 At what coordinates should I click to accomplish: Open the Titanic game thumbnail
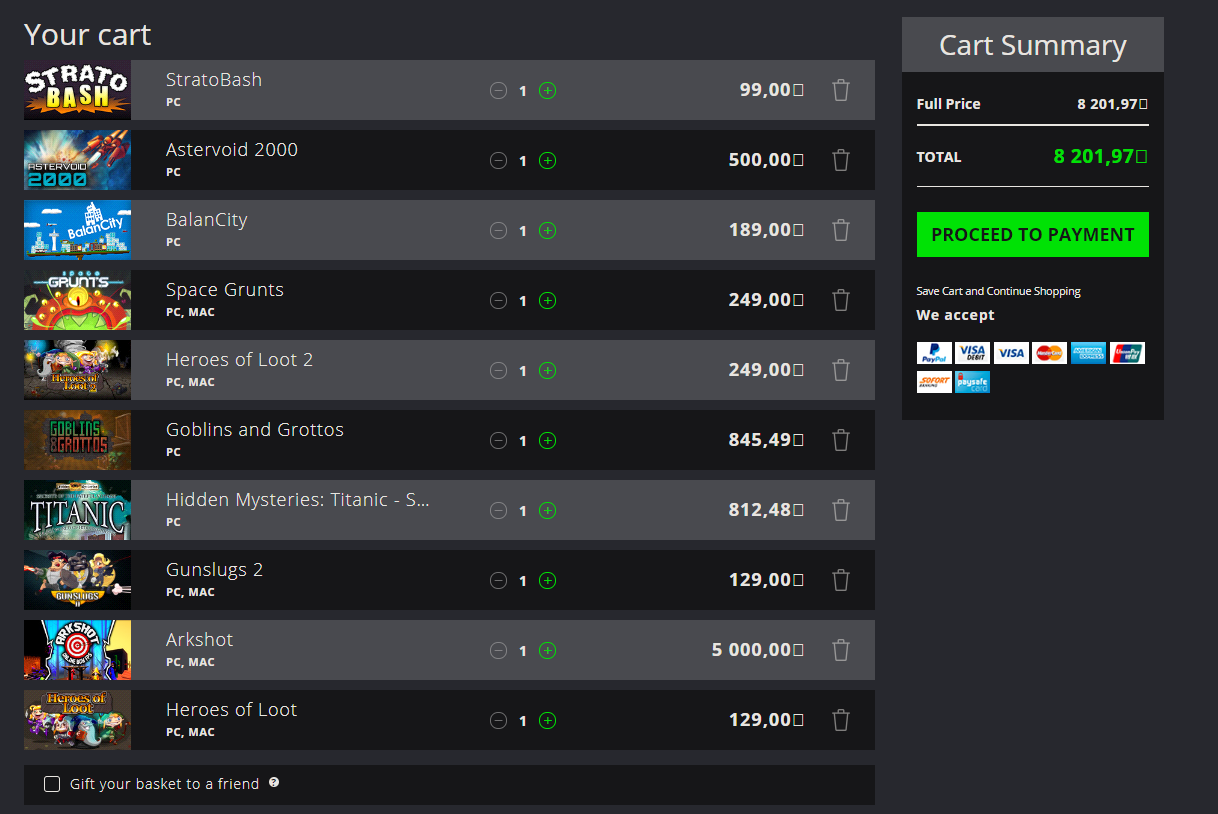[77, 510]
